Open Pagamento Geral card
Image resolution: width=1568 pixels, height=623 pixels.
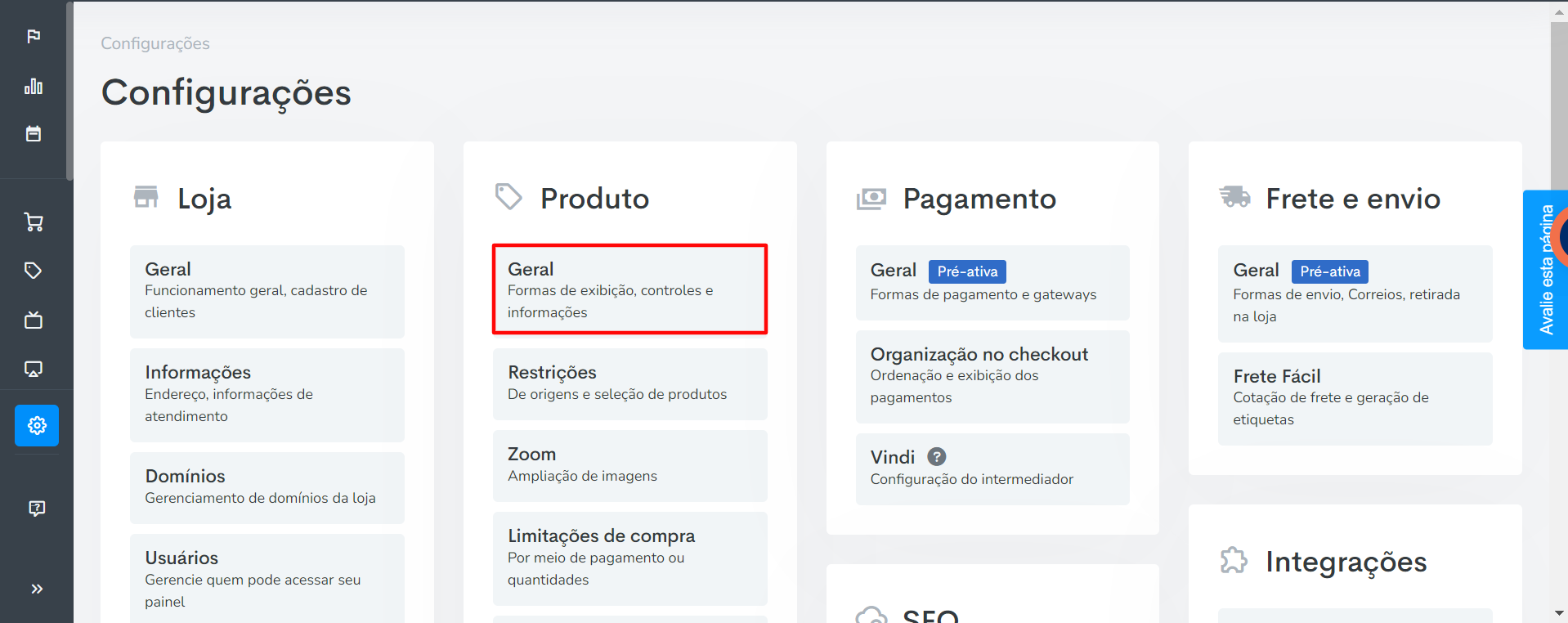992,282
